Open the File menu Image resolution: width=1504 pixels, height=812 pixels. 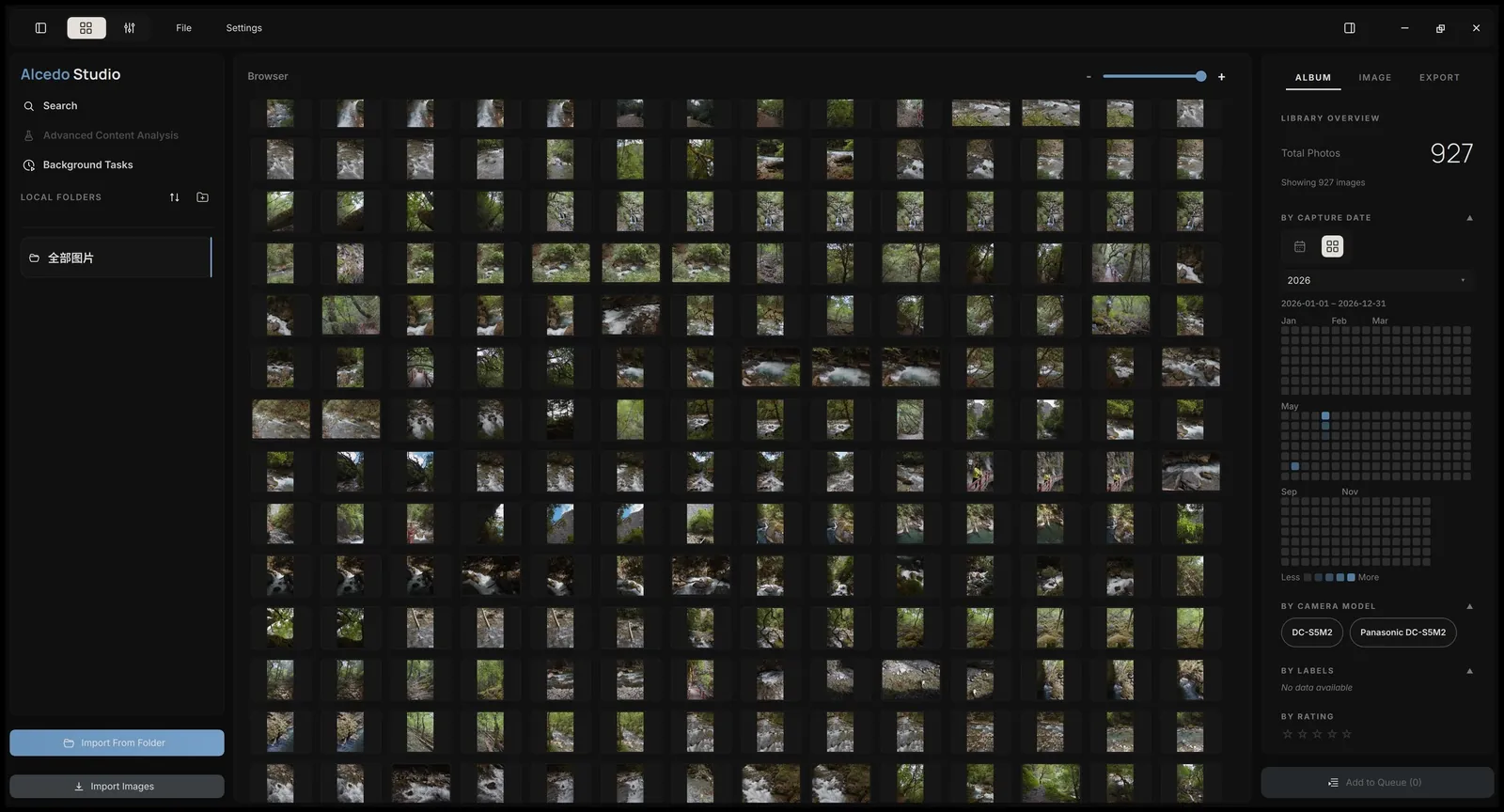183,28
